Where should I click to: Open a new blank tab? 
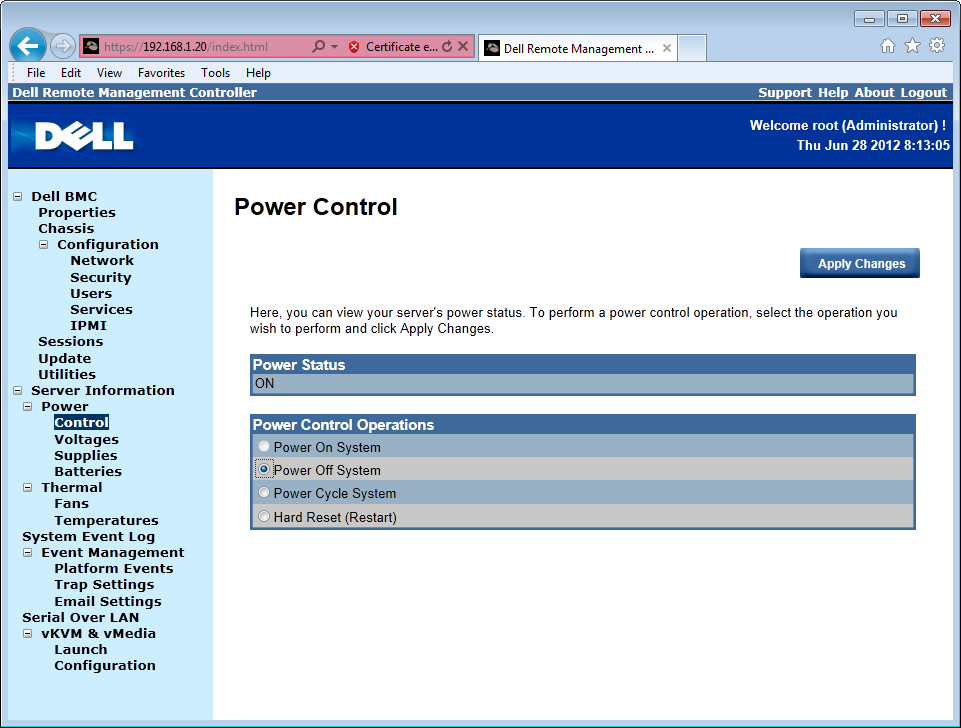692,48
